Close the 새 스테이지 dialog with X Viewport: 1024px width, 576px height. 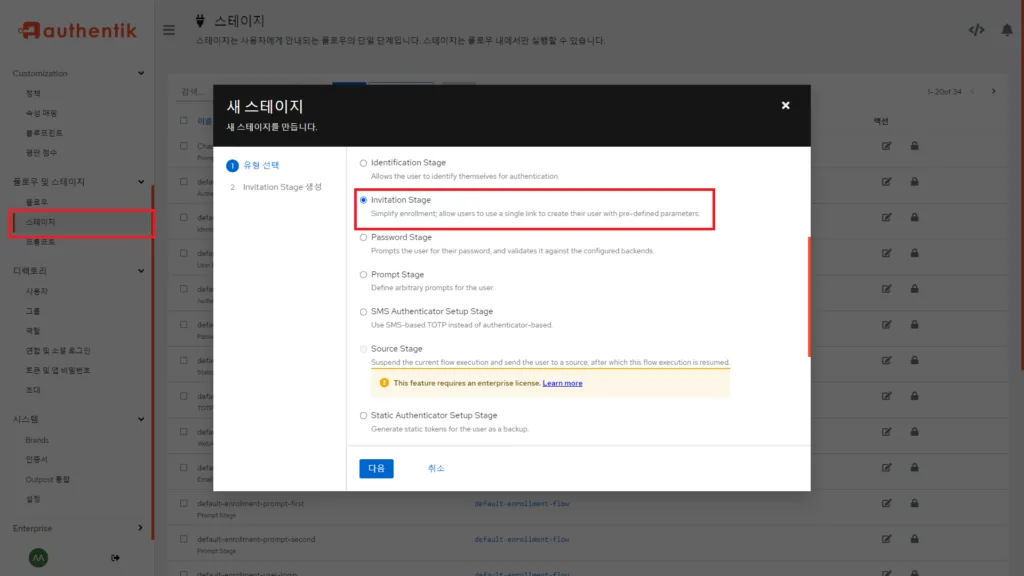(785, 105)
